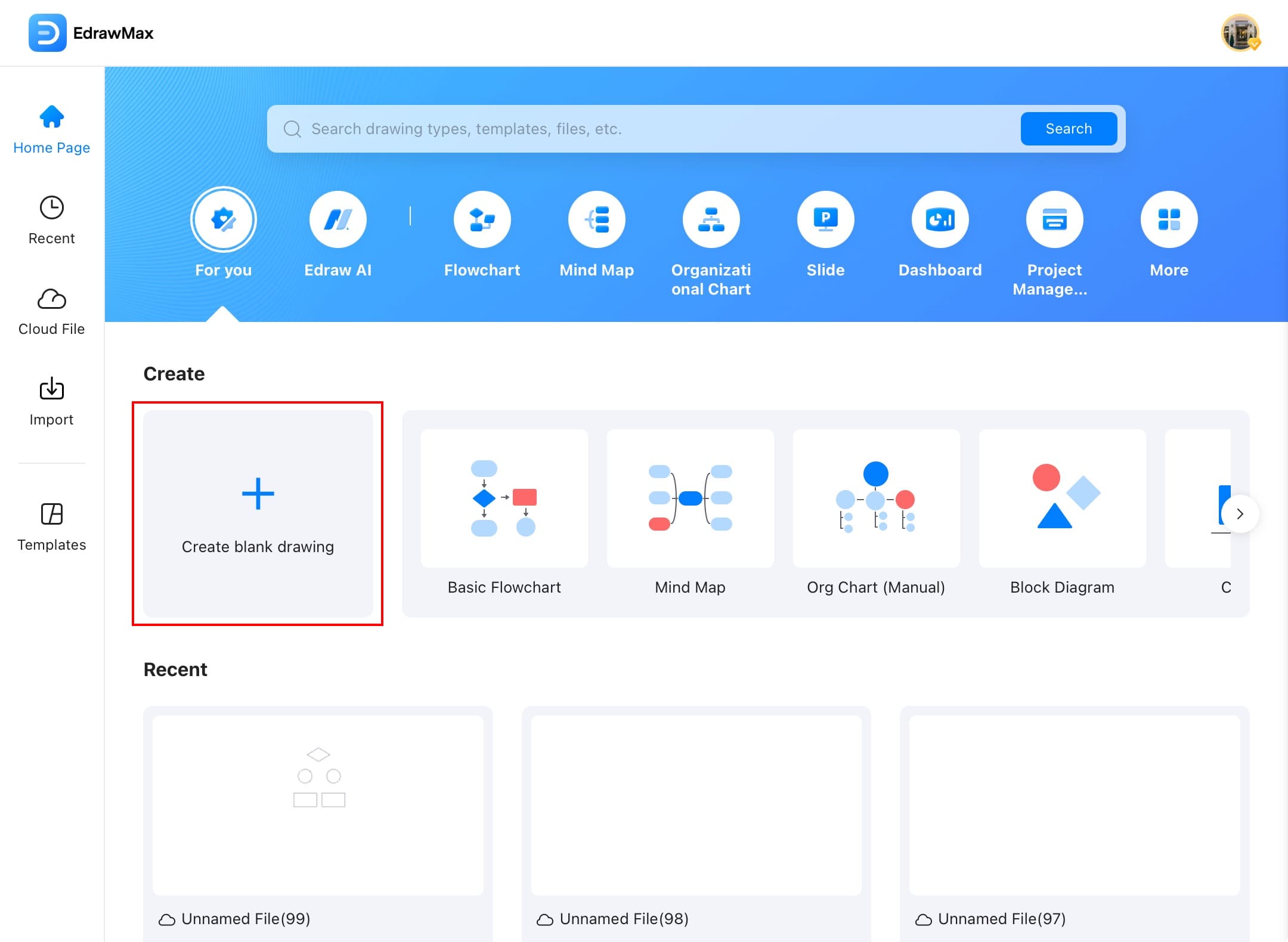Viewport: 1288px width, 942px height.
Task: Open the Dashboard category icon
Action: pos(940,220)
